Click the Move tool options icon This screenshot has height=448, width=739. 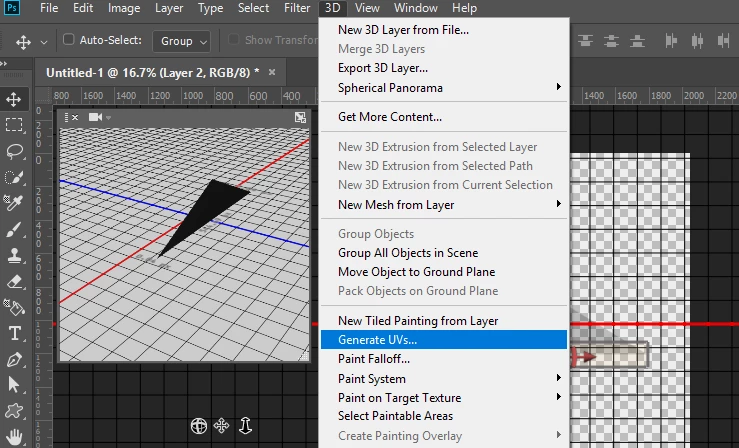pyautogui.click(x=23, y=42)
